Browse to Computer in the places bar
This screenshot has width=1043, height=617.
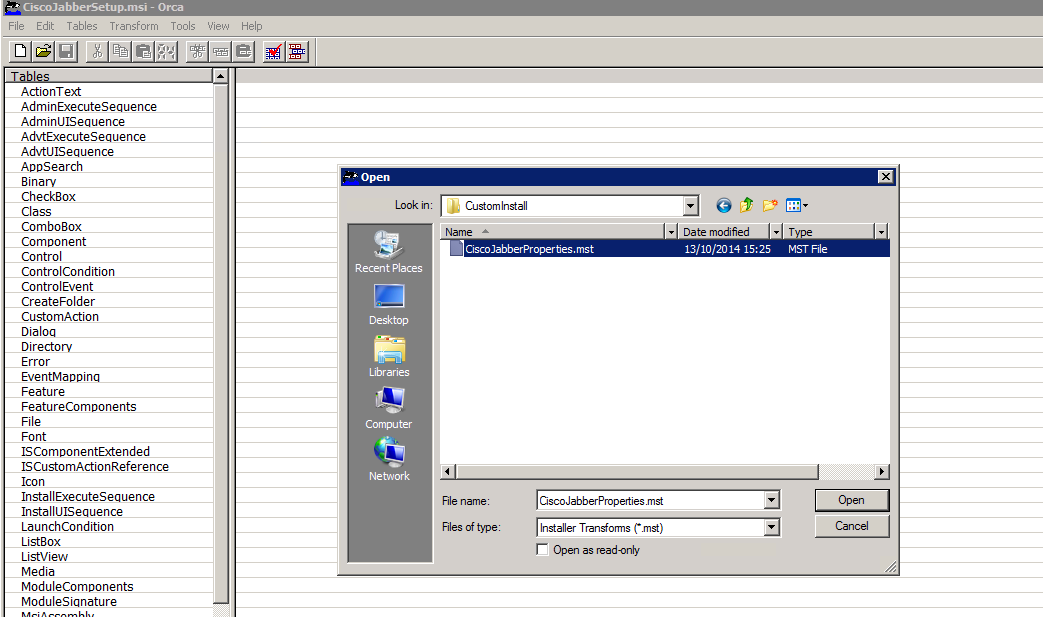388,408
